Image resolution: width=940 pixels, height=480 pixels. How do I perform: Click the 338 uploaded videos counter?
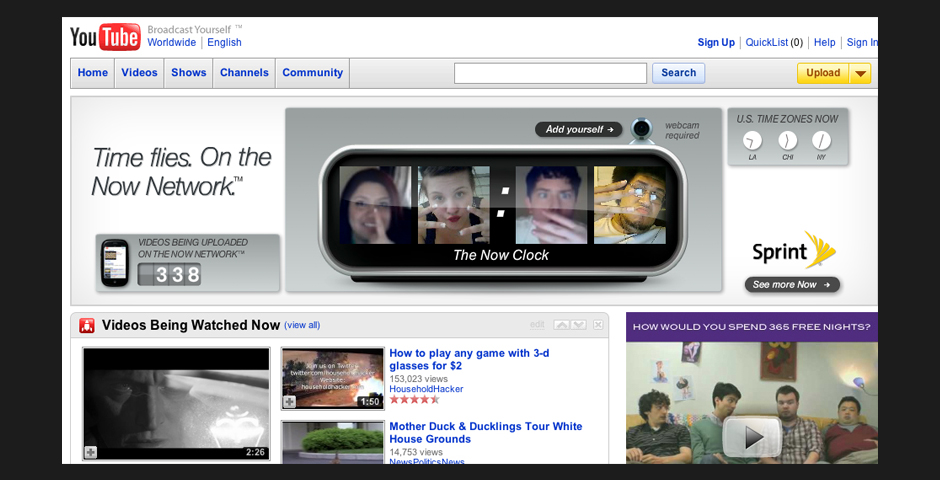(169, 274)
